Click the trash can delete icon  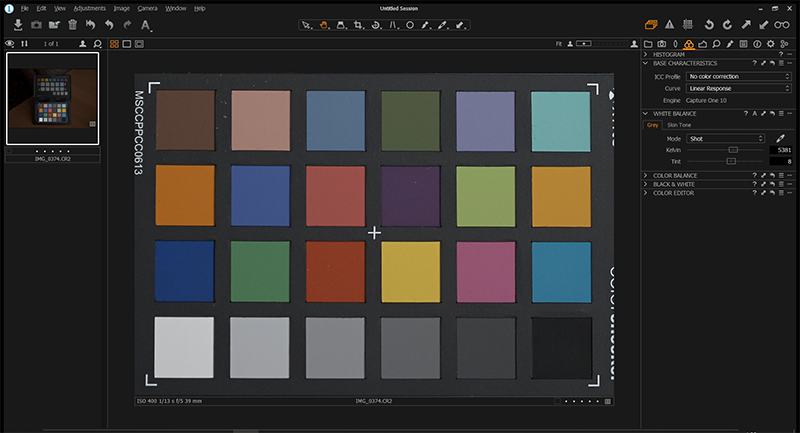[72, 24]
